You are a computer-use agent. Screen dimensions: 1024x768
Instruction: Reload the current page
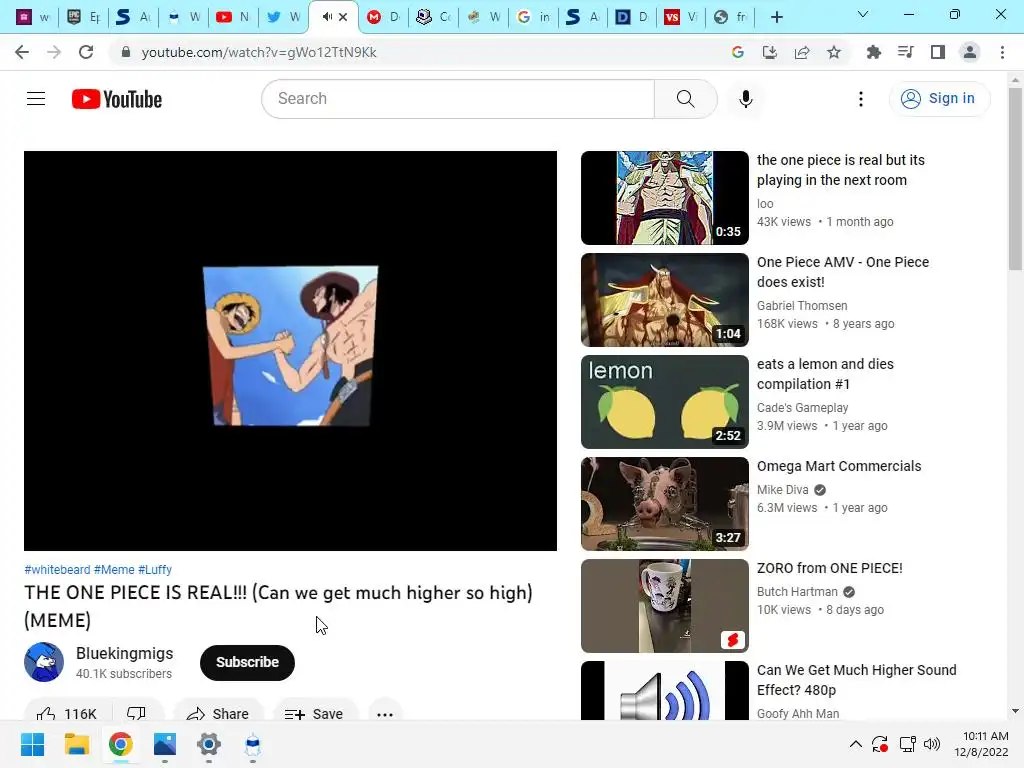(x=86, y=52)
